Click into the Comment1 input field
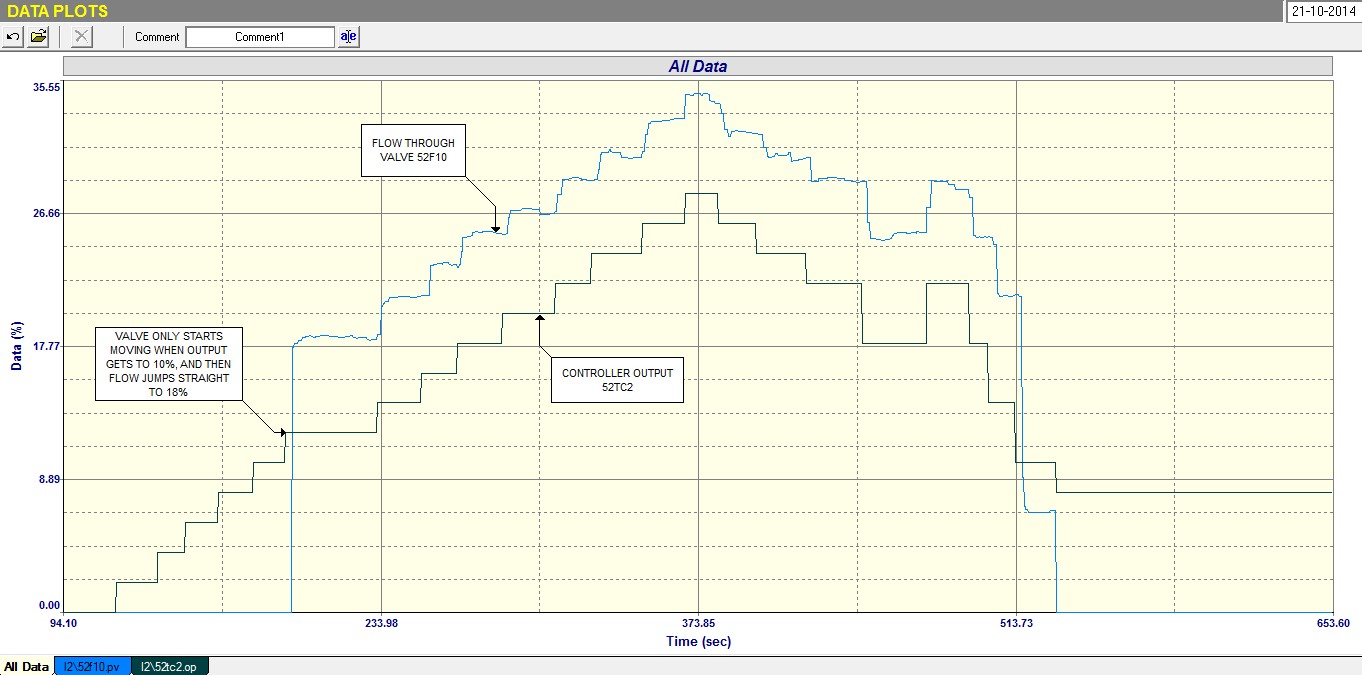 [260, 37]
